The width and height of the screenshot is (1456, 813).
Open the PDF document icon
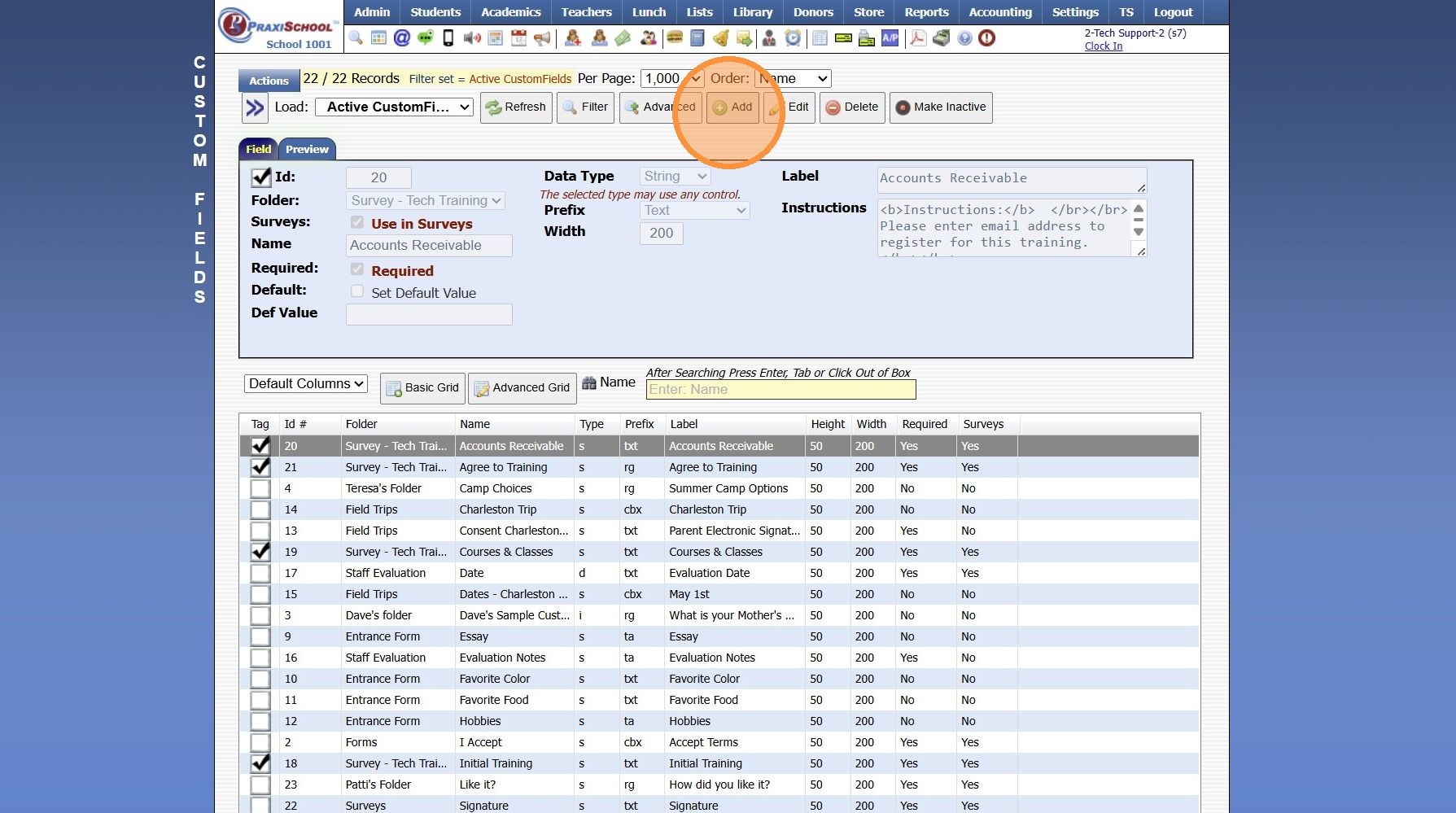tap(918, 38)
